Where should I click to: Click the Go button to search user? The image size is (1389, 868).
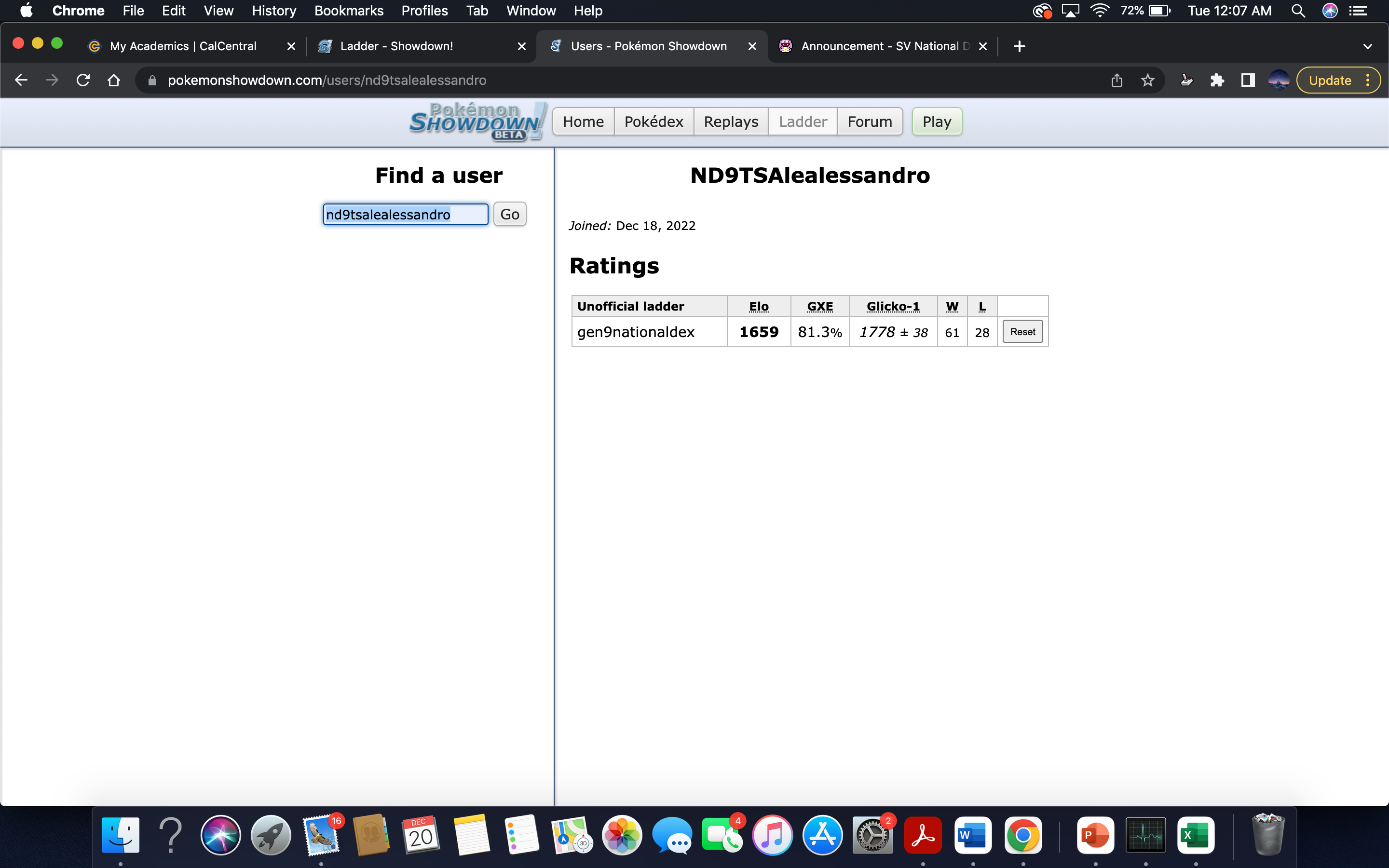(510, 214)
